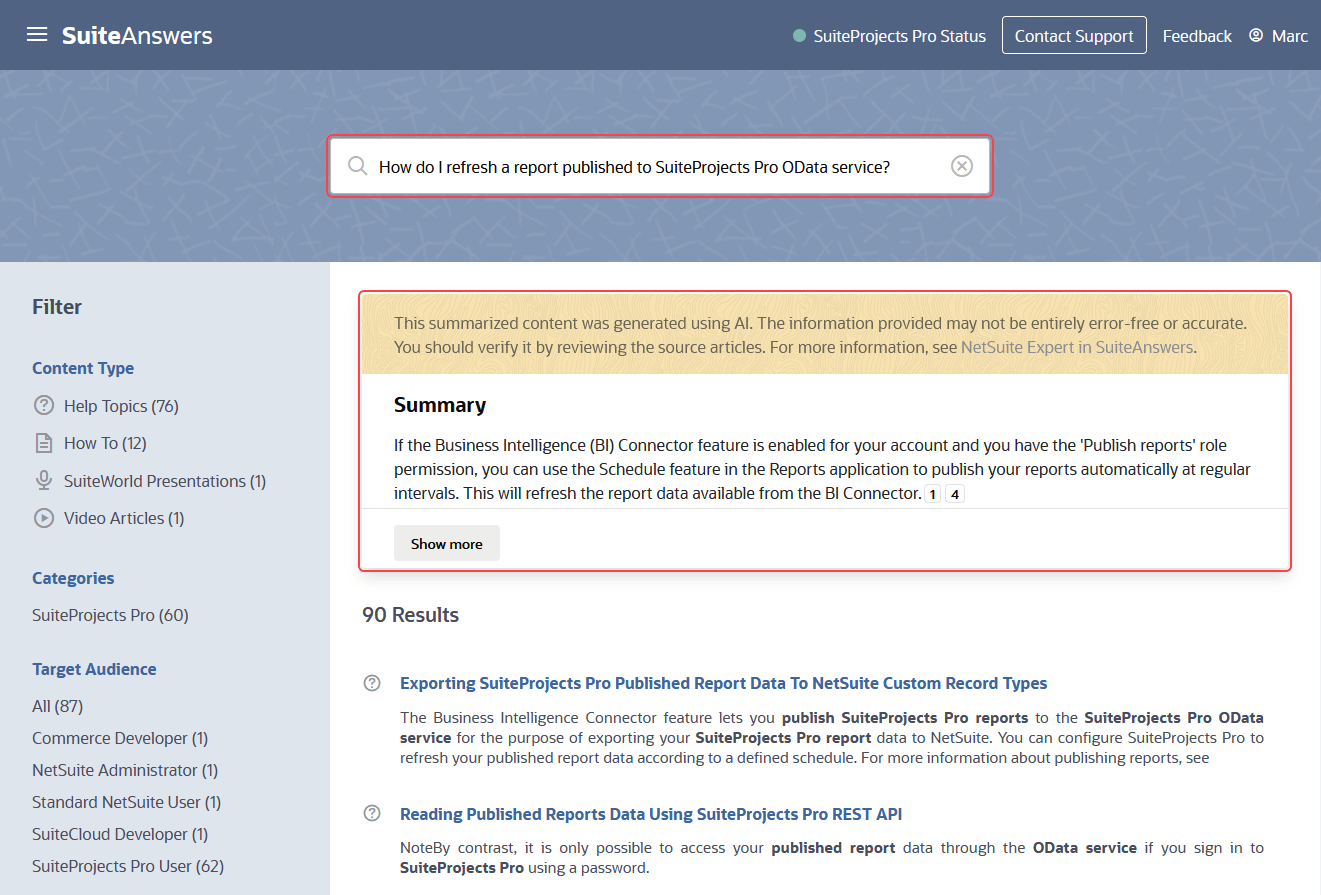Open the Feedback link
Image resolution: width=1321 pixels, height=895 pixels.
(1197, 36)
